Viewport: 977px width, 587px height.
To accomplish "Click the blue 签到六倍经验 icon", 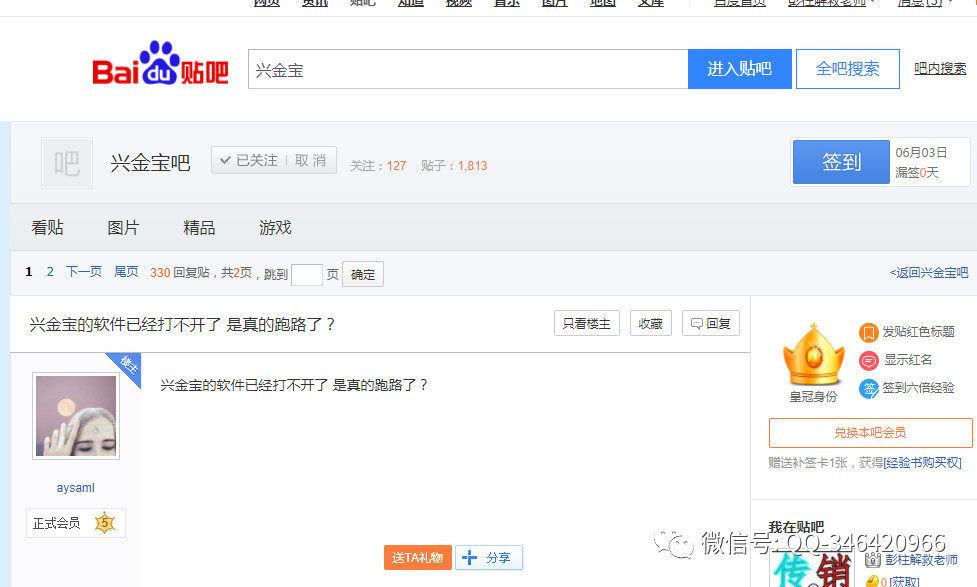I will tap(869, 388).
